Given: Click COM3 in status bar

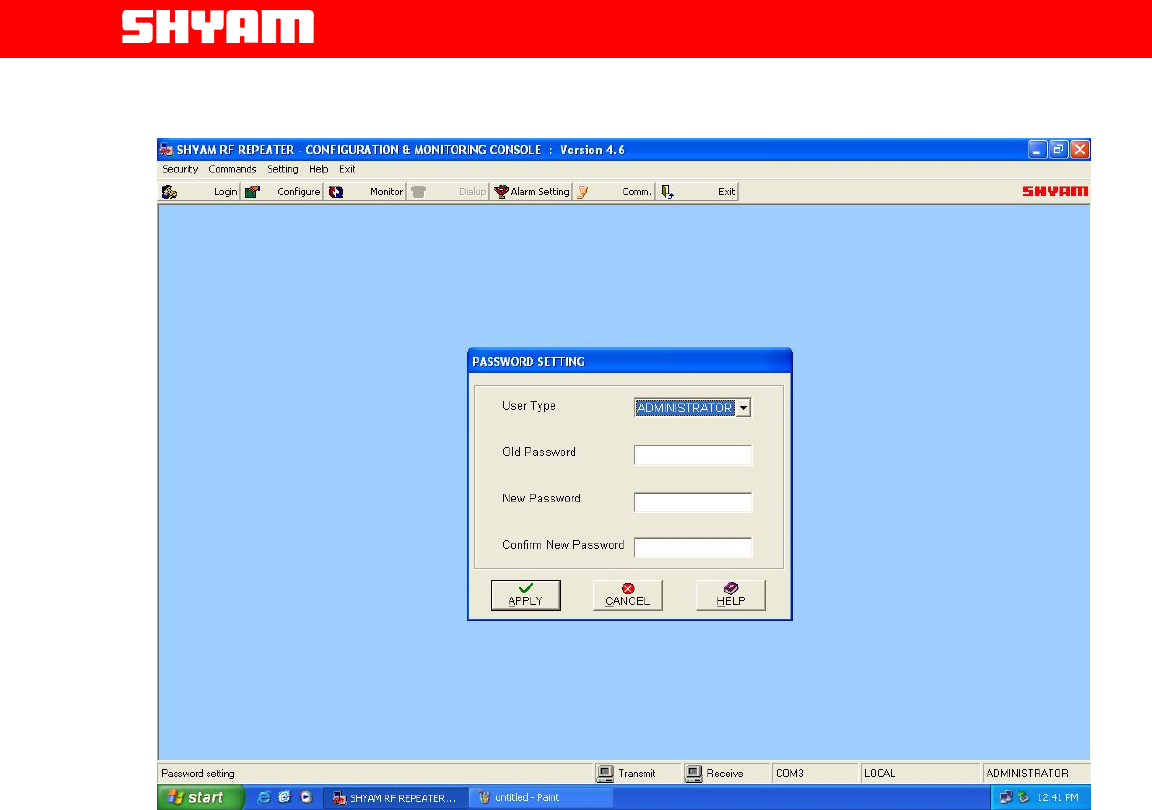Looking at the screenshot, I should pyautogui.click(x=790, y=773).
